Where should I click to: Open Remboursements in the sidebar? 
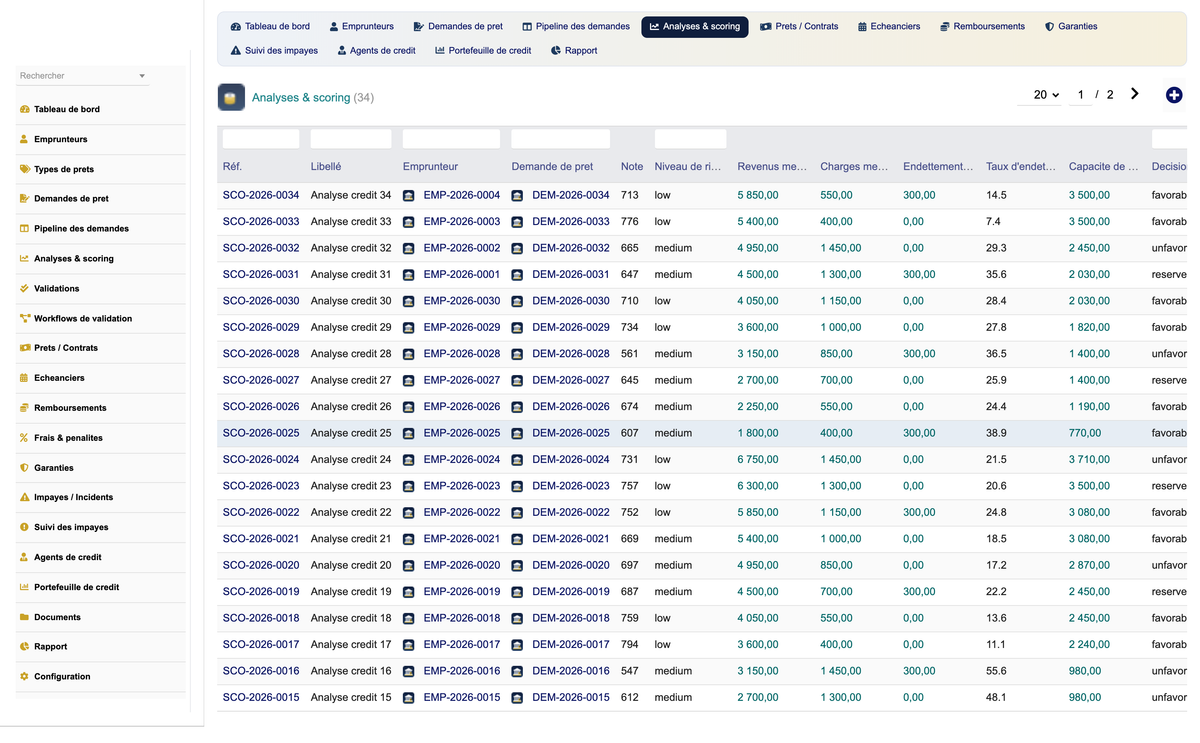(70, 408)
